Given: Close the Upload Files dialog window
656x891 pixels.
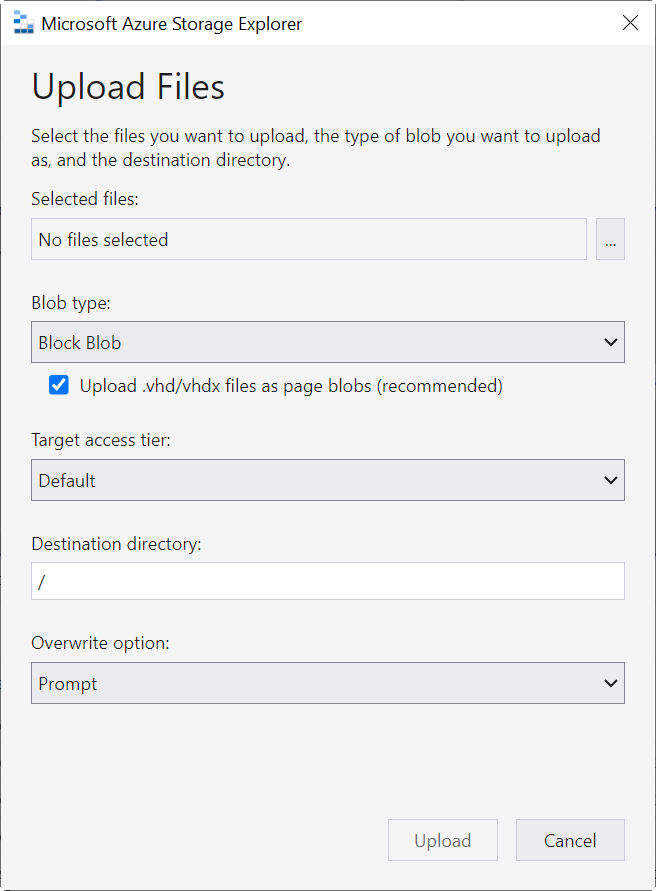Looking at the screenshot, I should pos(630,23).
